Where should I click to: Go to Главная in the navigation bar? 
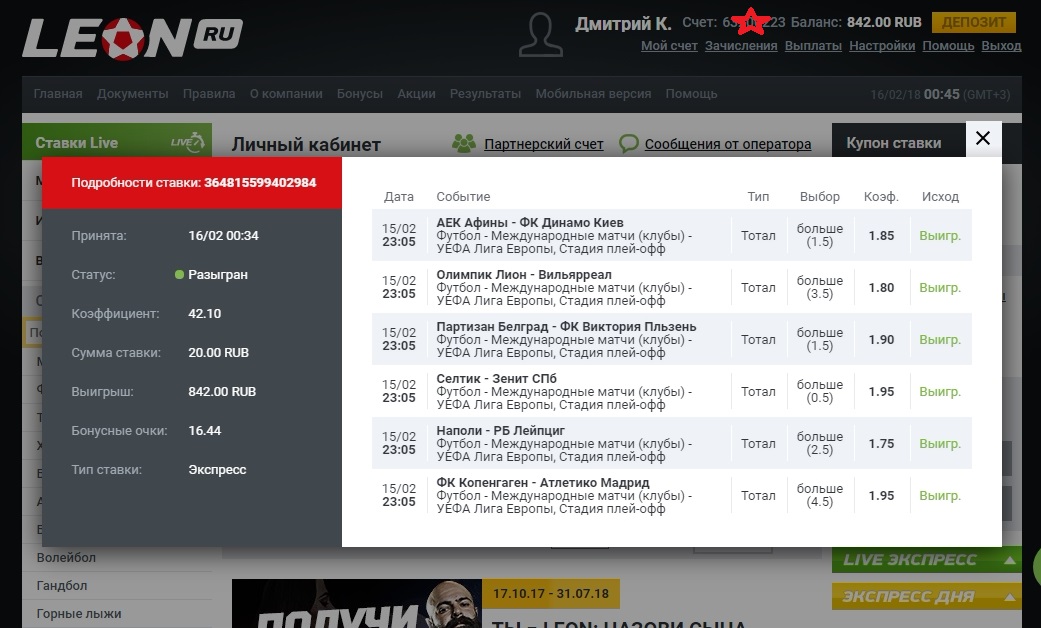(x=58, y=94)
